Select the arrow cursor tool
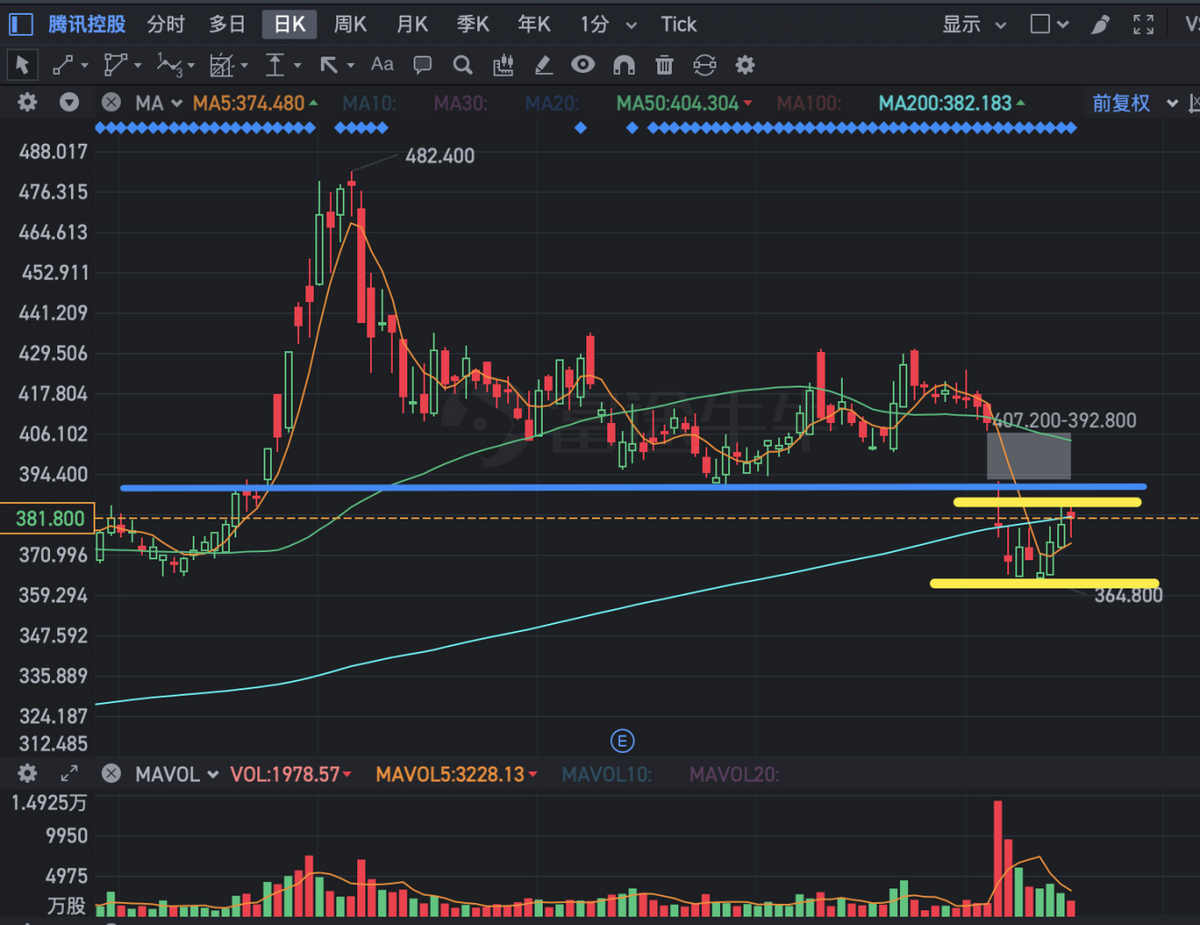1200x925 pixels. [22, 65]
